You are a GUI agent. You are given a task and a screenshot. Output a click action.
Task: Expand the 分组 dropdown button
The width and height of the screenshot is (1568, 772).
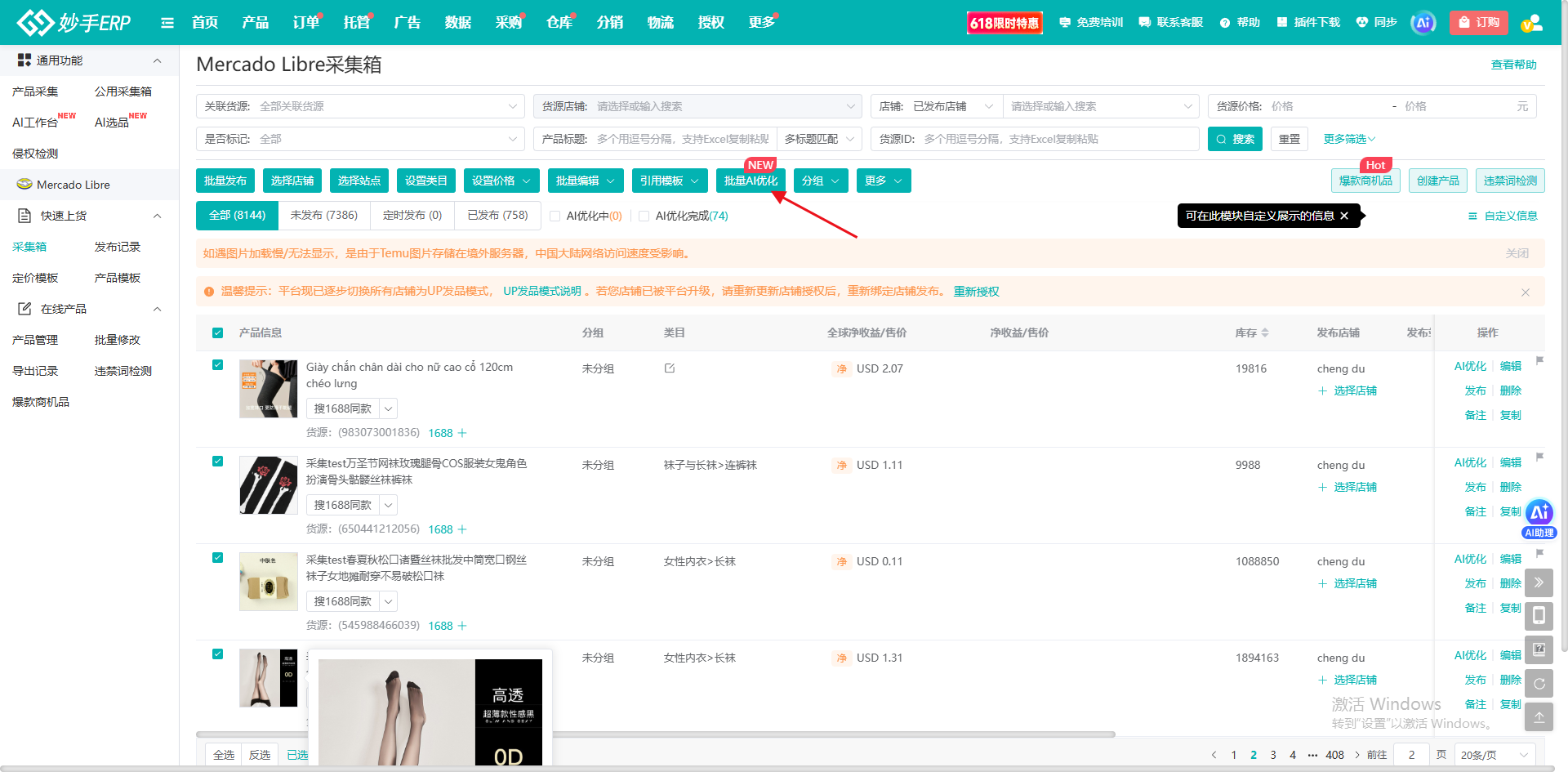pyautogui.click(x=821, y=181)
